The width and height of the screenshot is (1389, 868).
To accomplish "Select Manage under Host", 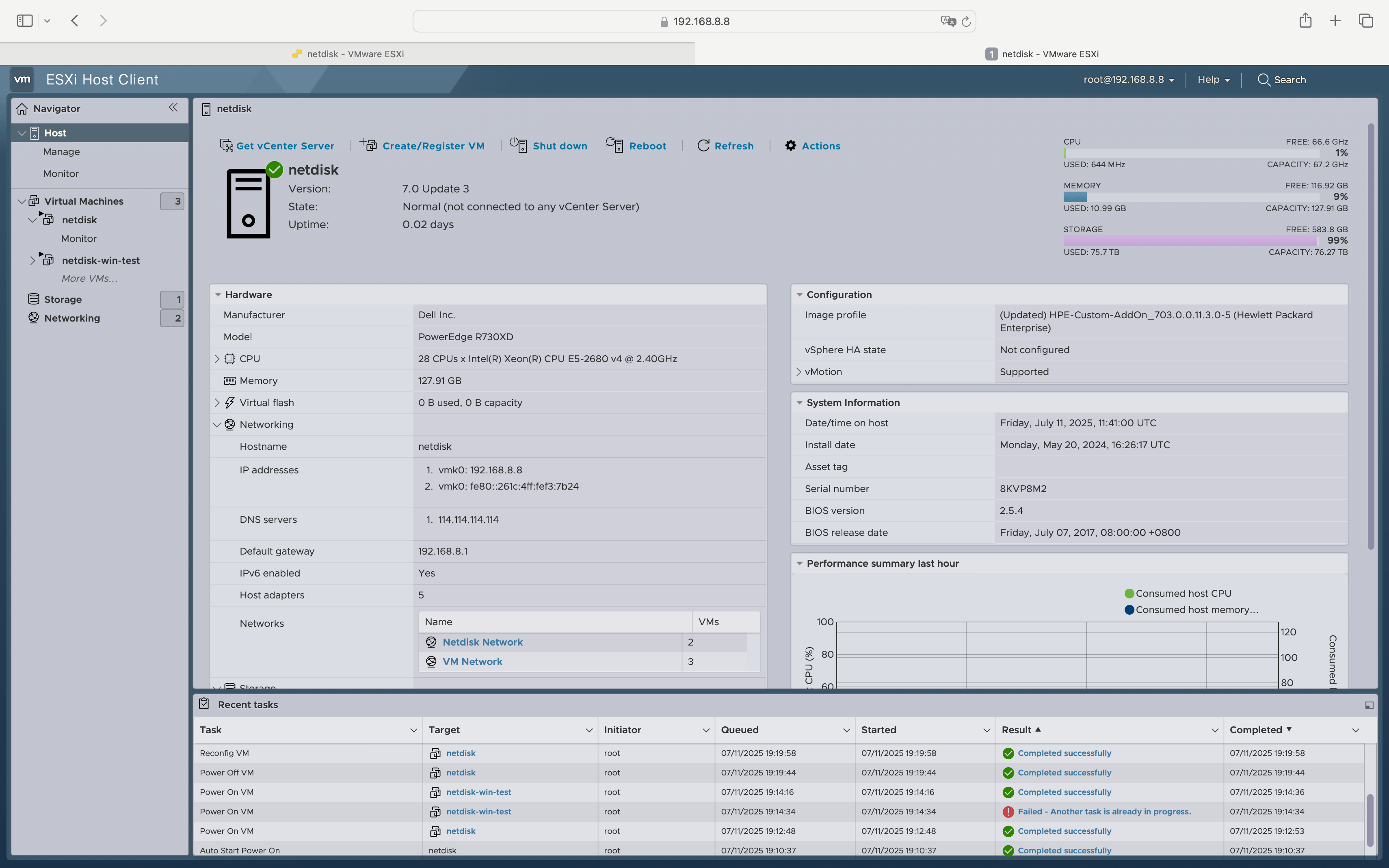I will point(61,151).
